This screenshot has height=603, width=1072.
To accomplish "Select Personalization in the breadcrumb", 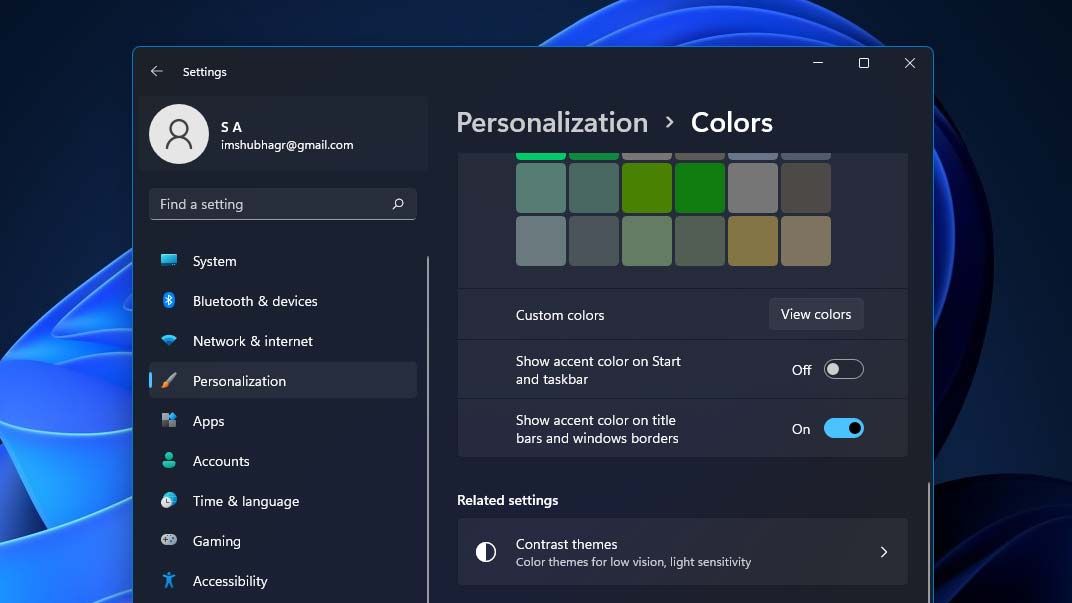I will pos(551,122).
